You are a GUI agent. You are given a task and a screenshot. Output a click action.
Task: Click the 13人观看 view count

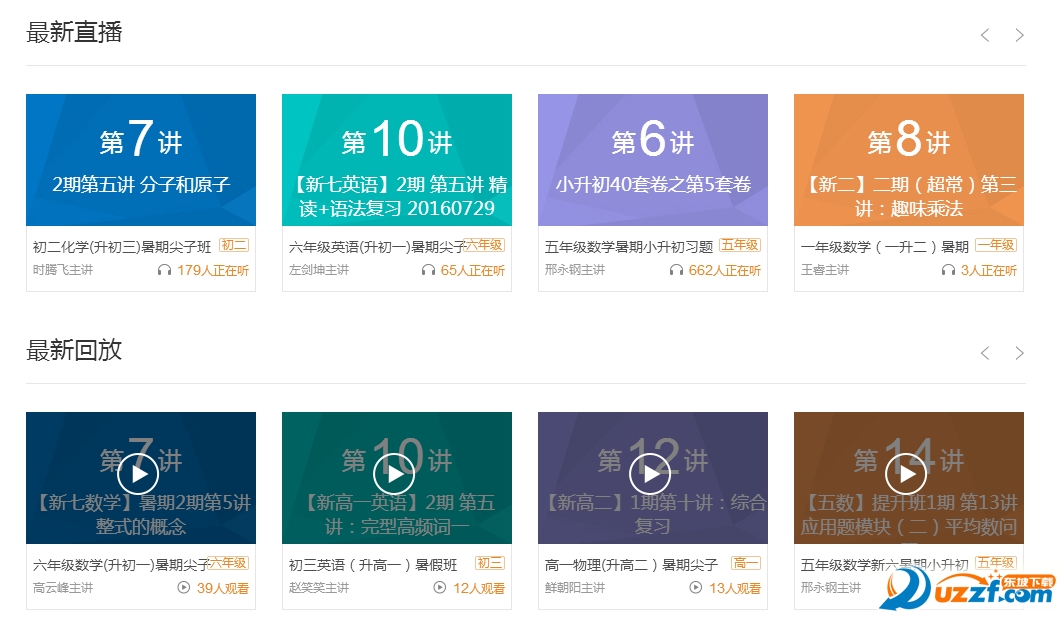click(735, 588)
